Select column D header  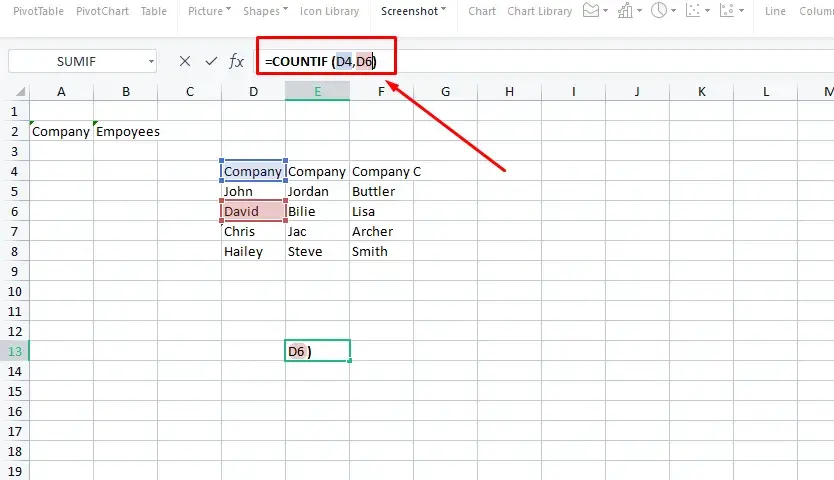coord(254,92)
